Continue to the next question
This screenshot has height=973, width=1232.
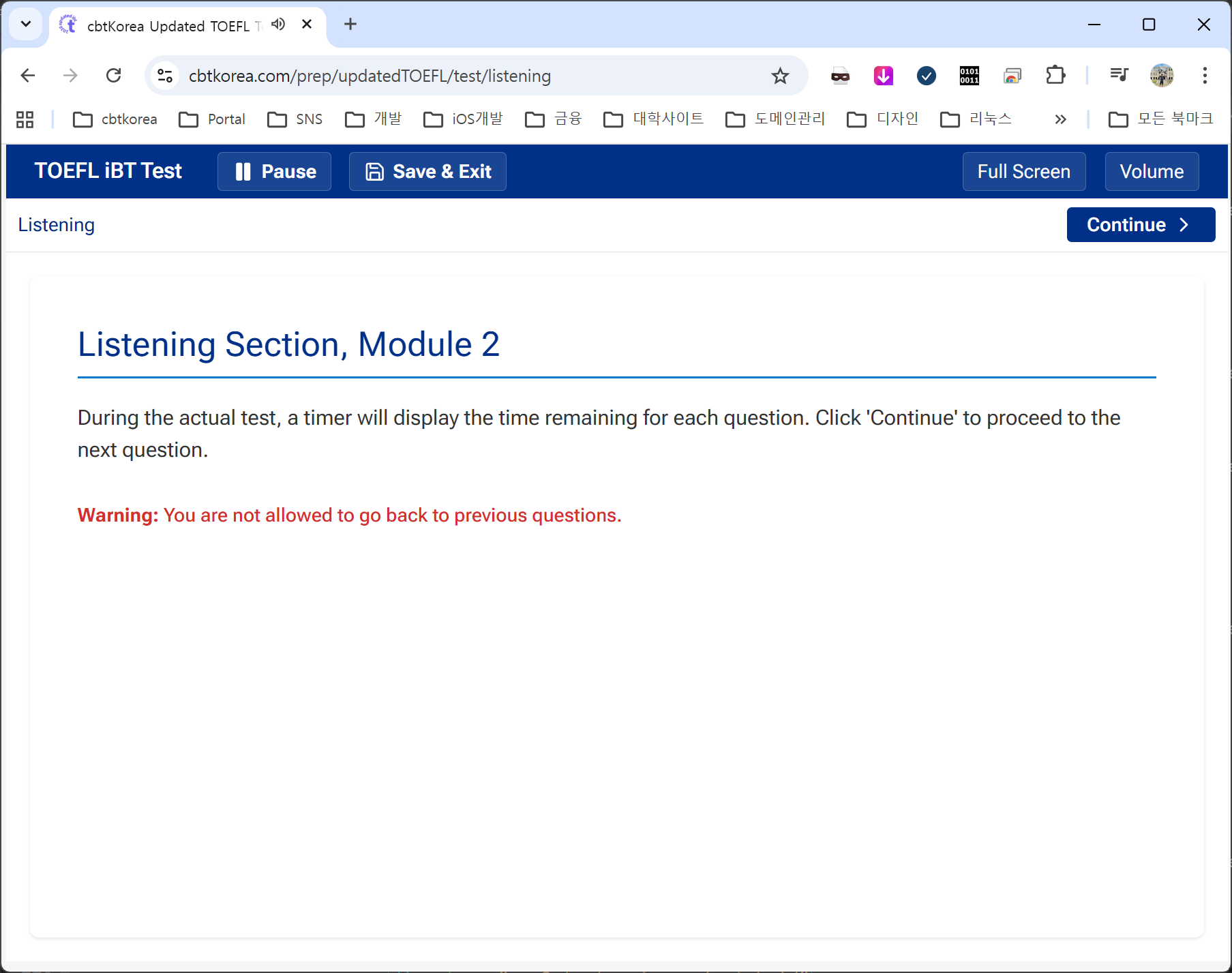[x=1140, y=224]
